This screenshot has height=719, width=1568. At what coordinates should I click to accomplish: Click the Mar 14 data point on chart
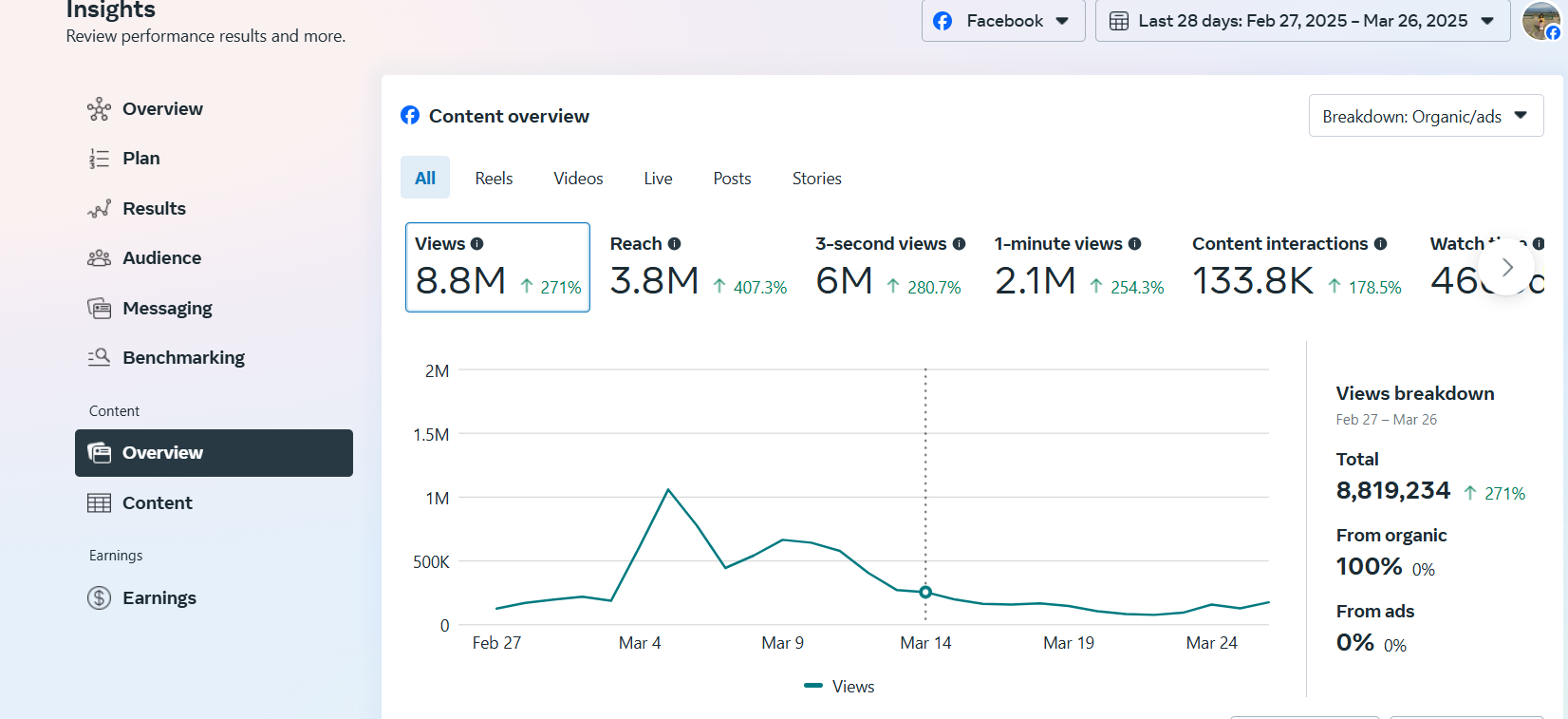coord(925,592)
